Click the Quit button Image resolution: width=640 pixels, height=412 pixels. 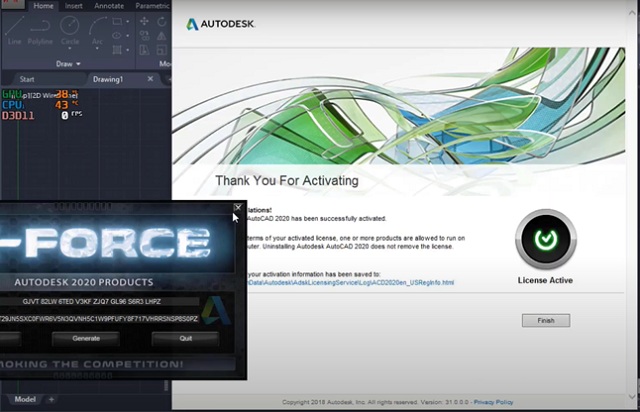click(185, 339)
